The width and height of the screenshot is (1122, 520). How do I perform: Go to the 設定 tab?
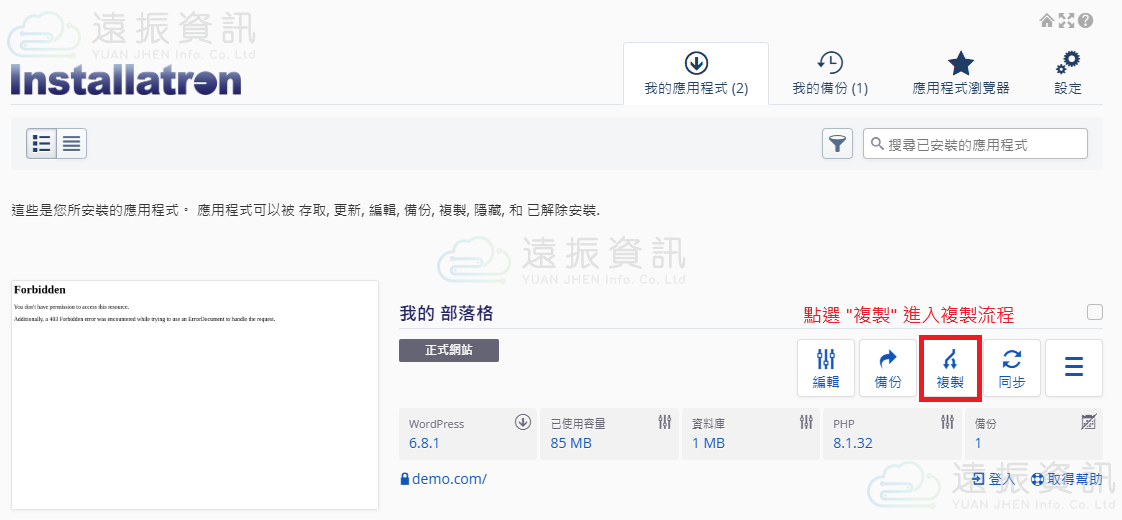coord(1068,74)
